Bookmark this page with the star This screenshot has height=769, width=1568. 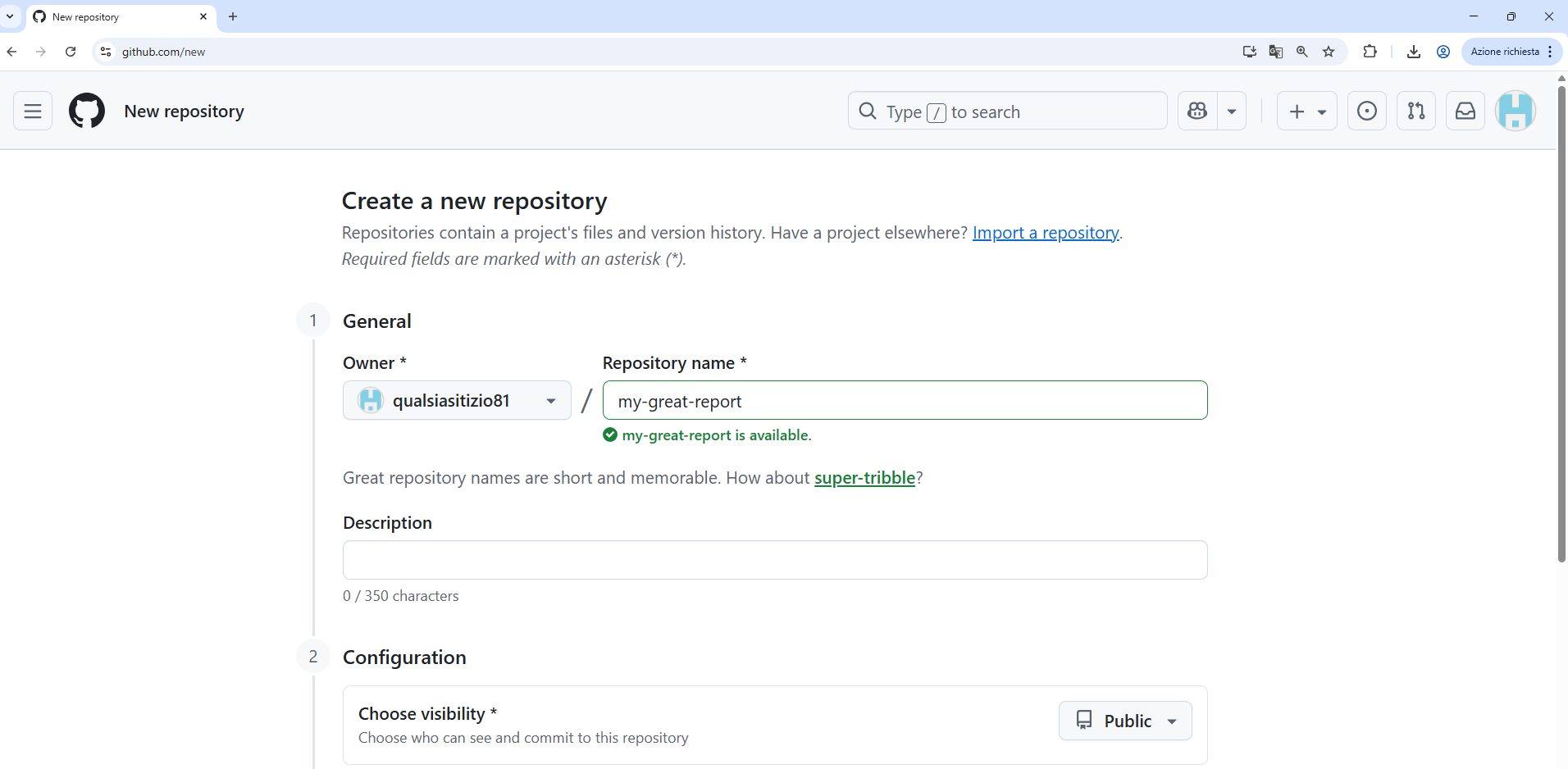point(1329,52)
